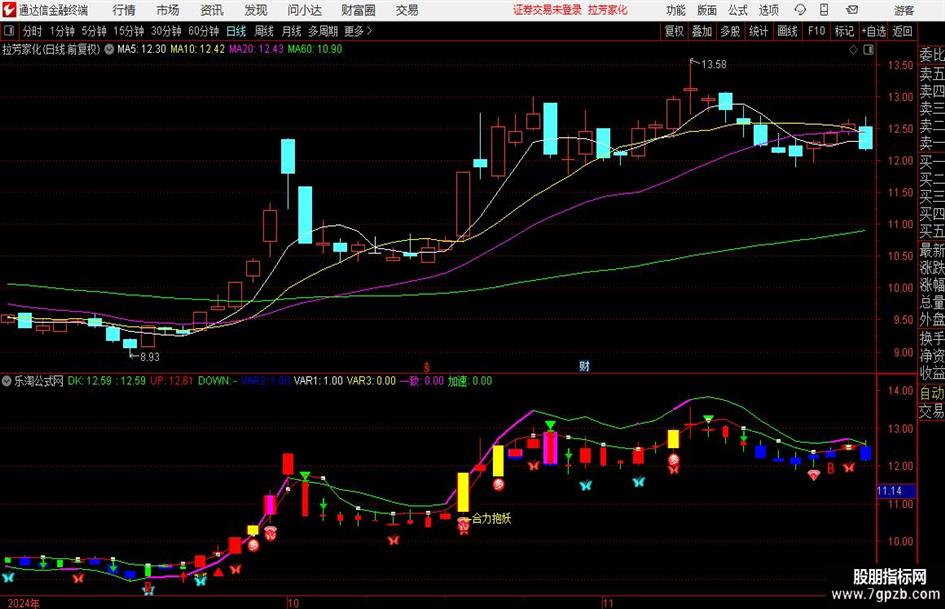
Task: Open the mail envelope icon
Action: pyautogui.click(x=852, y=10)
